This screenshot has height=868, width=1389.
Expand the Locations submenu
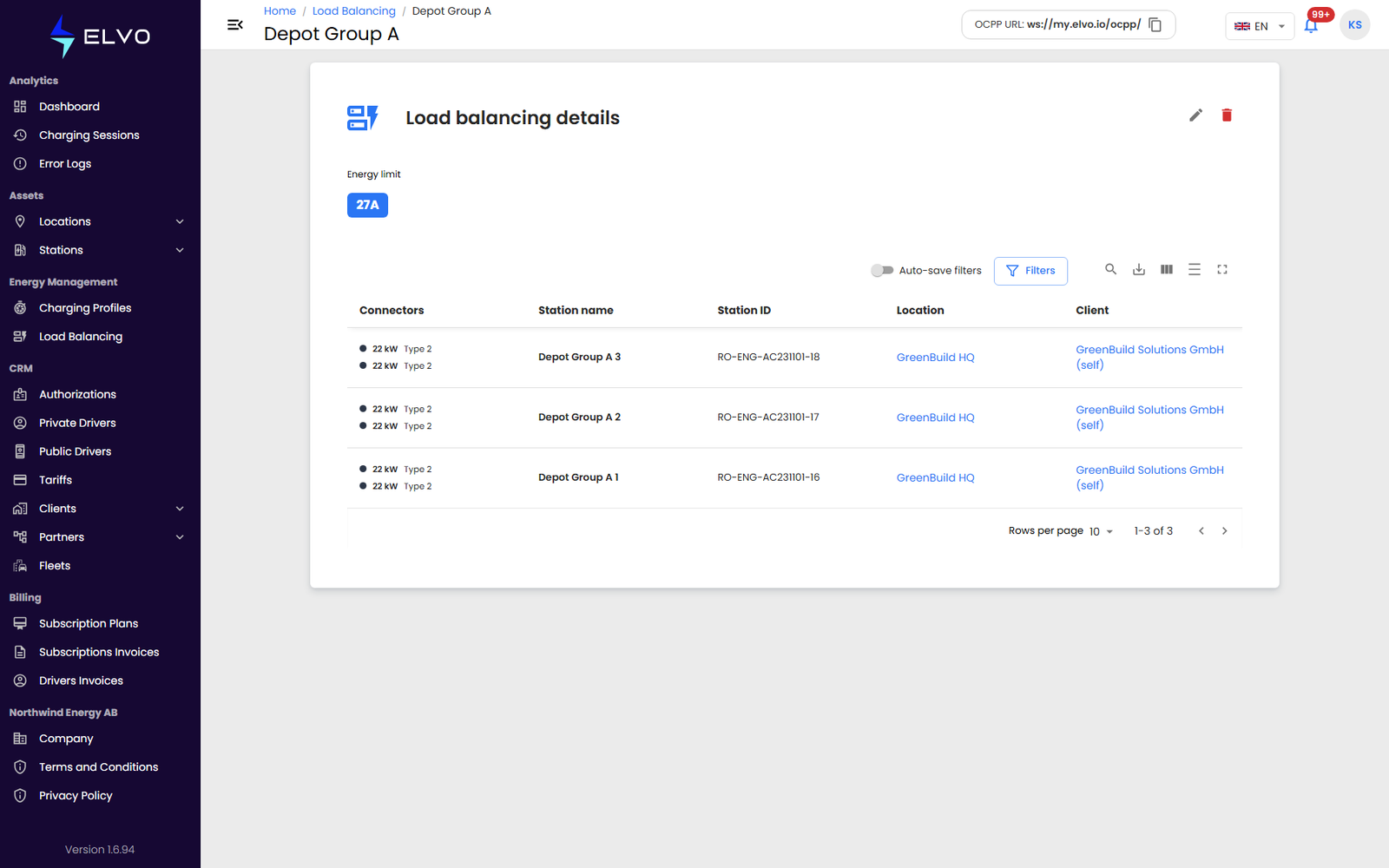[x=180, y=222]
